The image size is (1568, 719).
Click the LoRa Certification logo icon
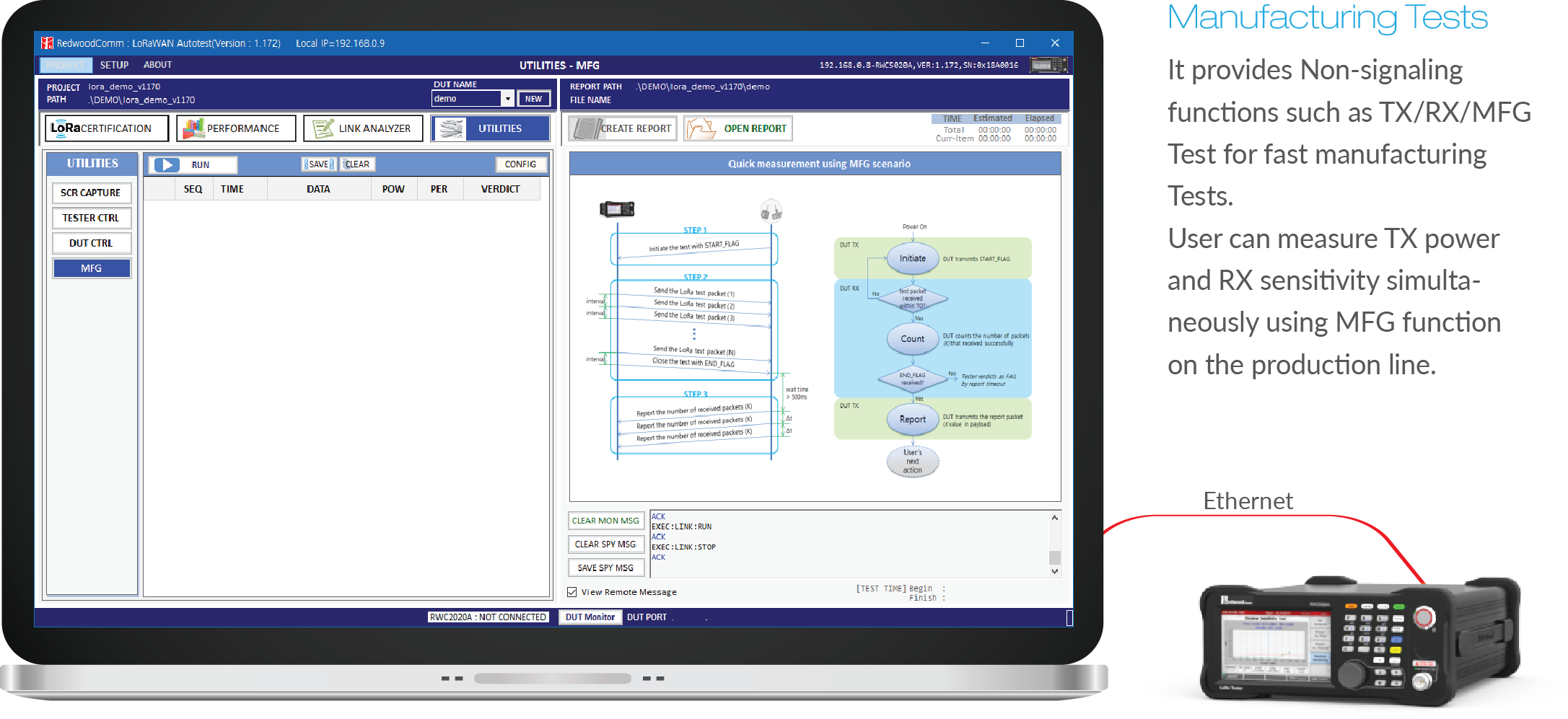(x=66, y=128)
